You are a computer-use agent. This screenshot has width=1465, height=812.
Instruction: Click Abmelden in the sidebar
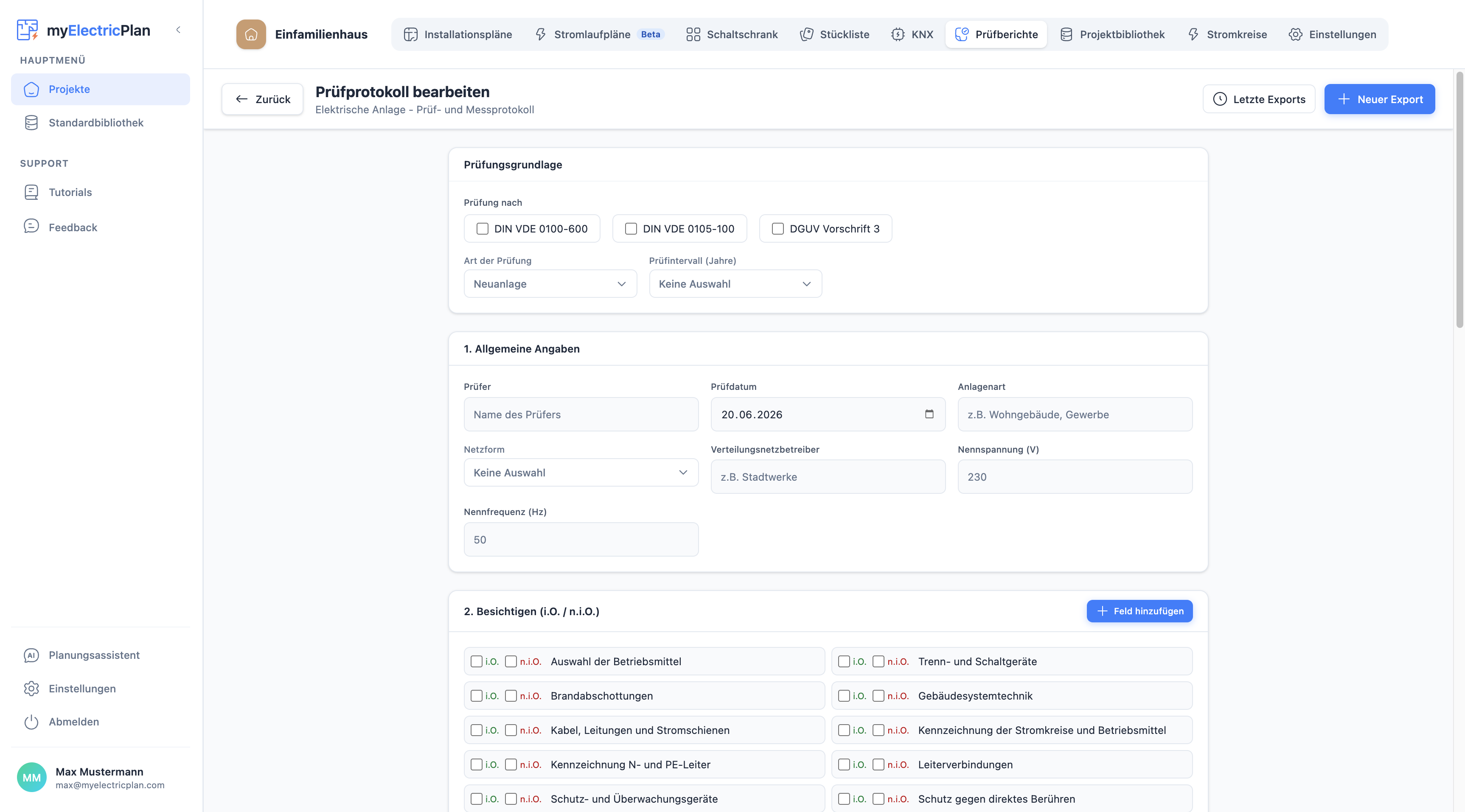click(x=100, y=722)
